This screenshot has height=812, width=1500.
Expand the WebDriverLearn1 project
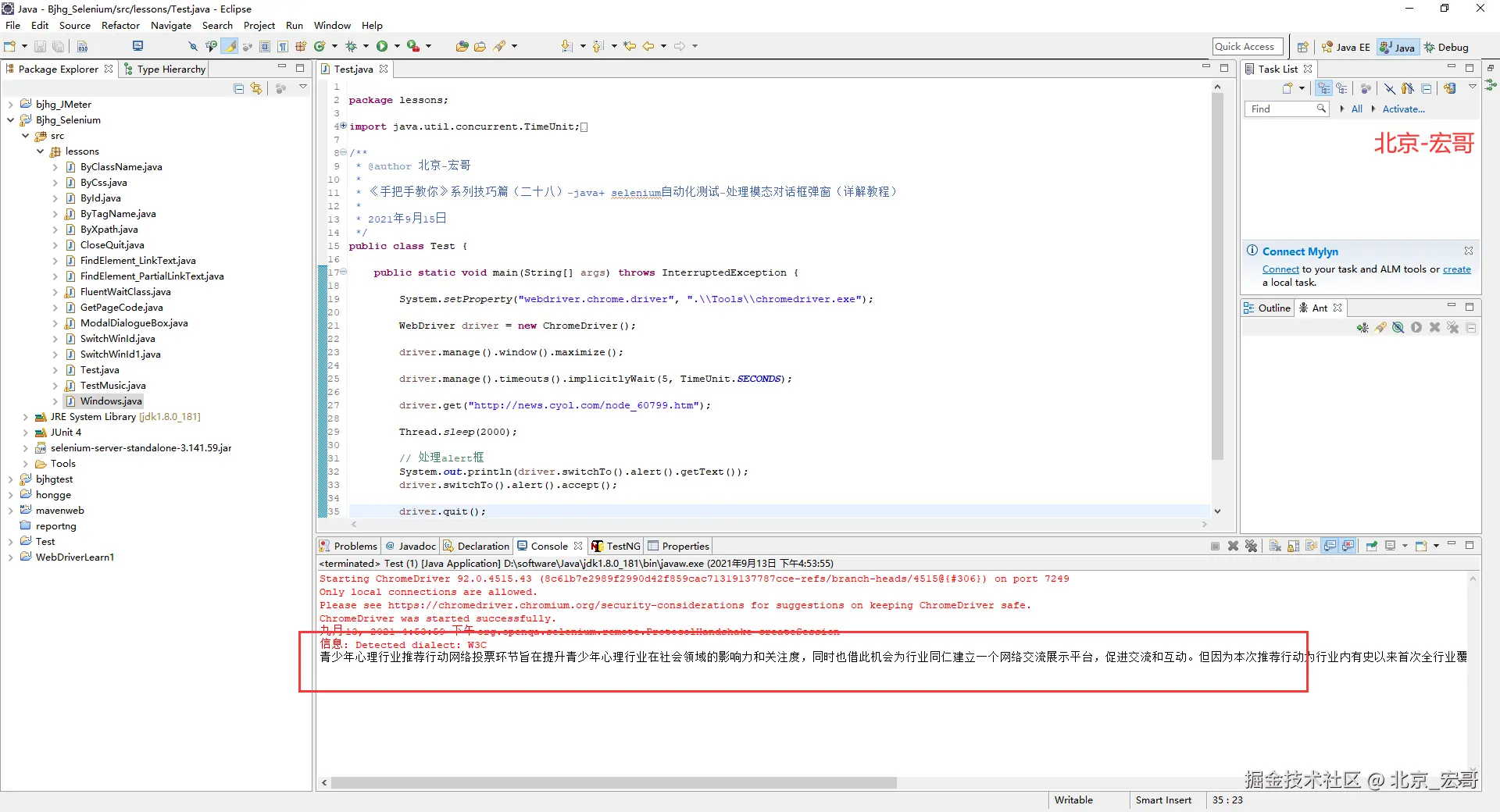pos(10,557)
